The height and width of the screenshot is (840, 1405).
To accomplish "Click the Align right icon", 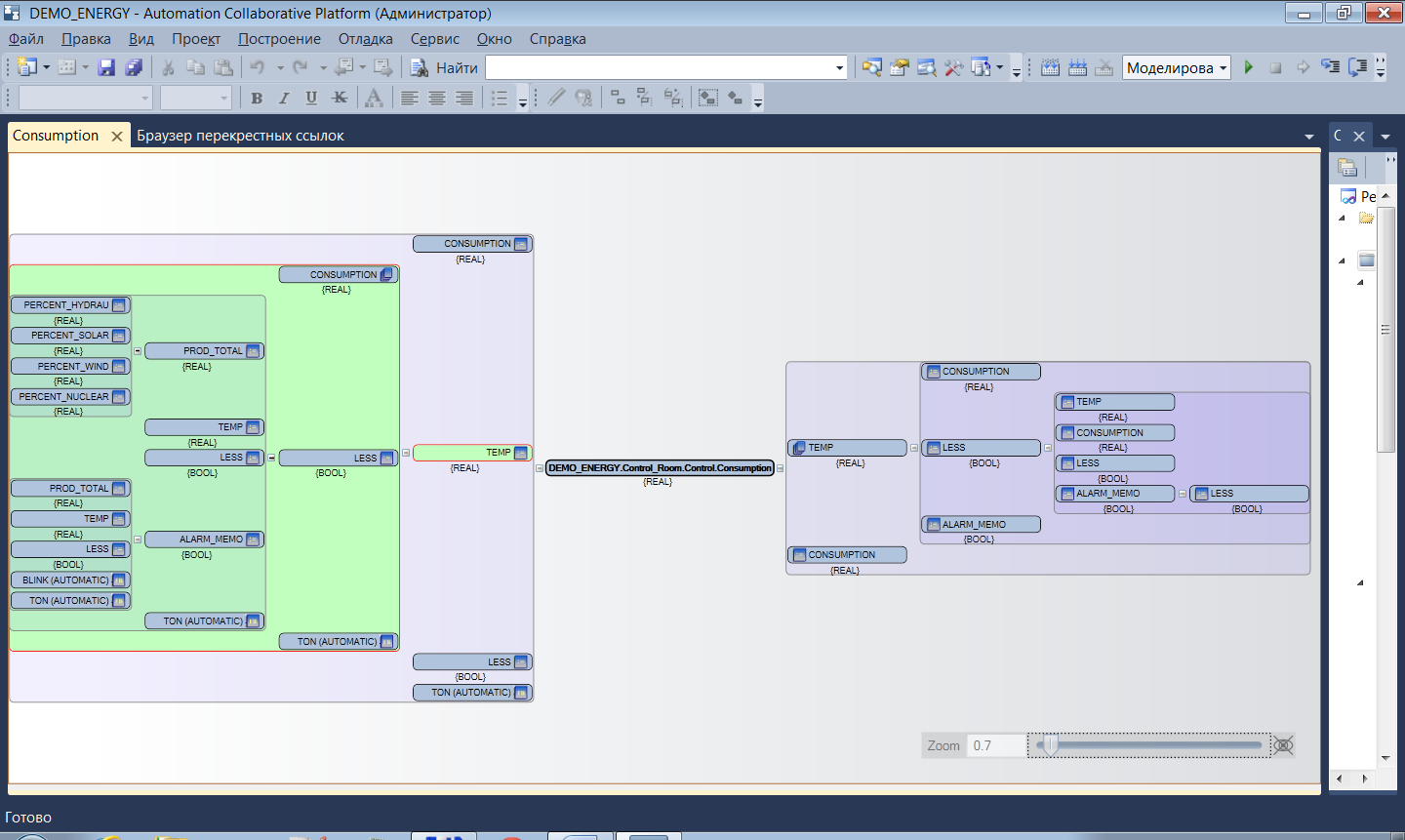I will pyautogui.click(x=464, y=98).
